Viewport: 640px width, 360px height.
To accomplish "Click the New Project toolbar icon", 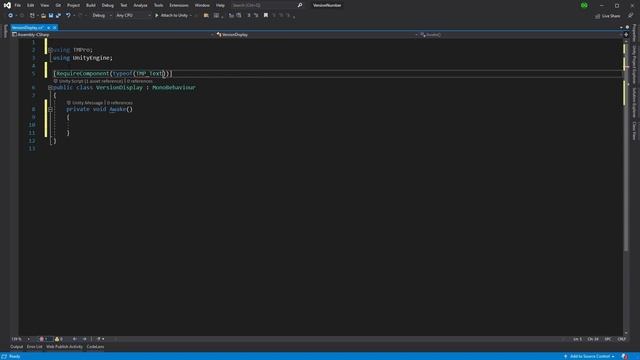I will coord(32,16).
